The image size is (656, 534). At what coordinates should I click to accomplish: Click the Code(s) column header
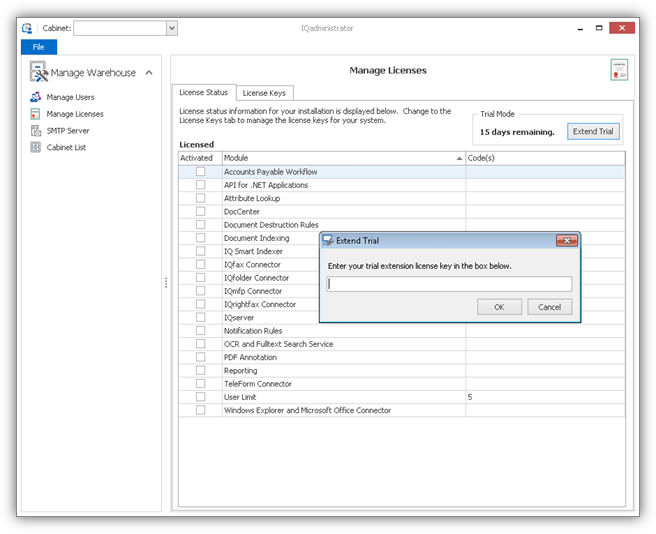[x=545, y=158]
